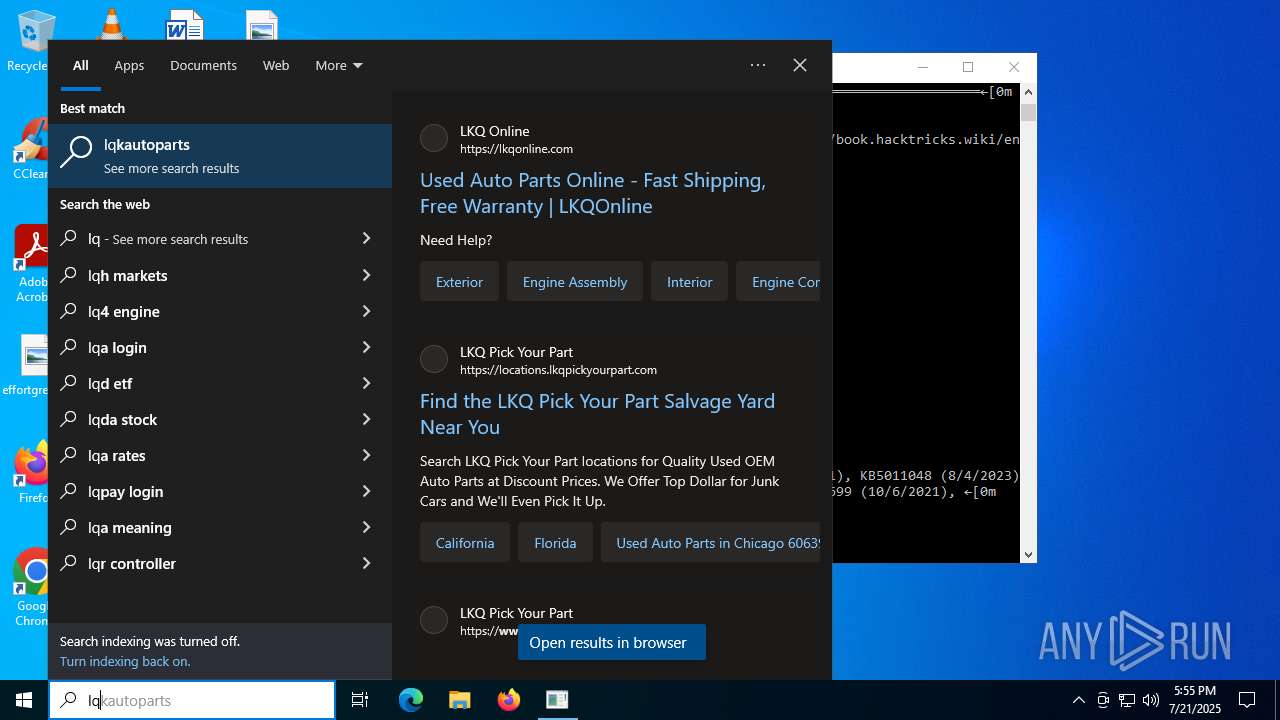The image size is (1280, 720).
Task: Open the lqkautoparts best match result
Action: pyautogui.click(x=220, y=156)
